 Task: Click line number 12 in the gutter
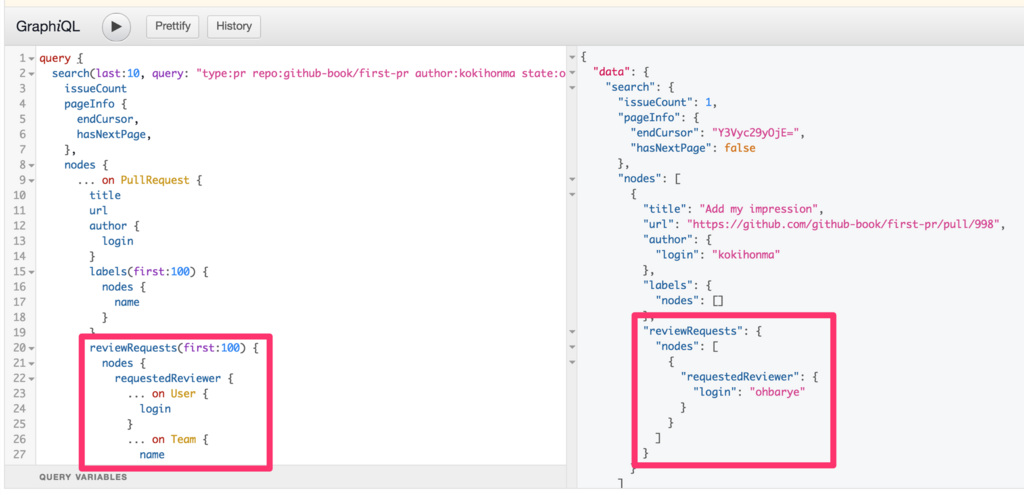(x=18, y=225)
